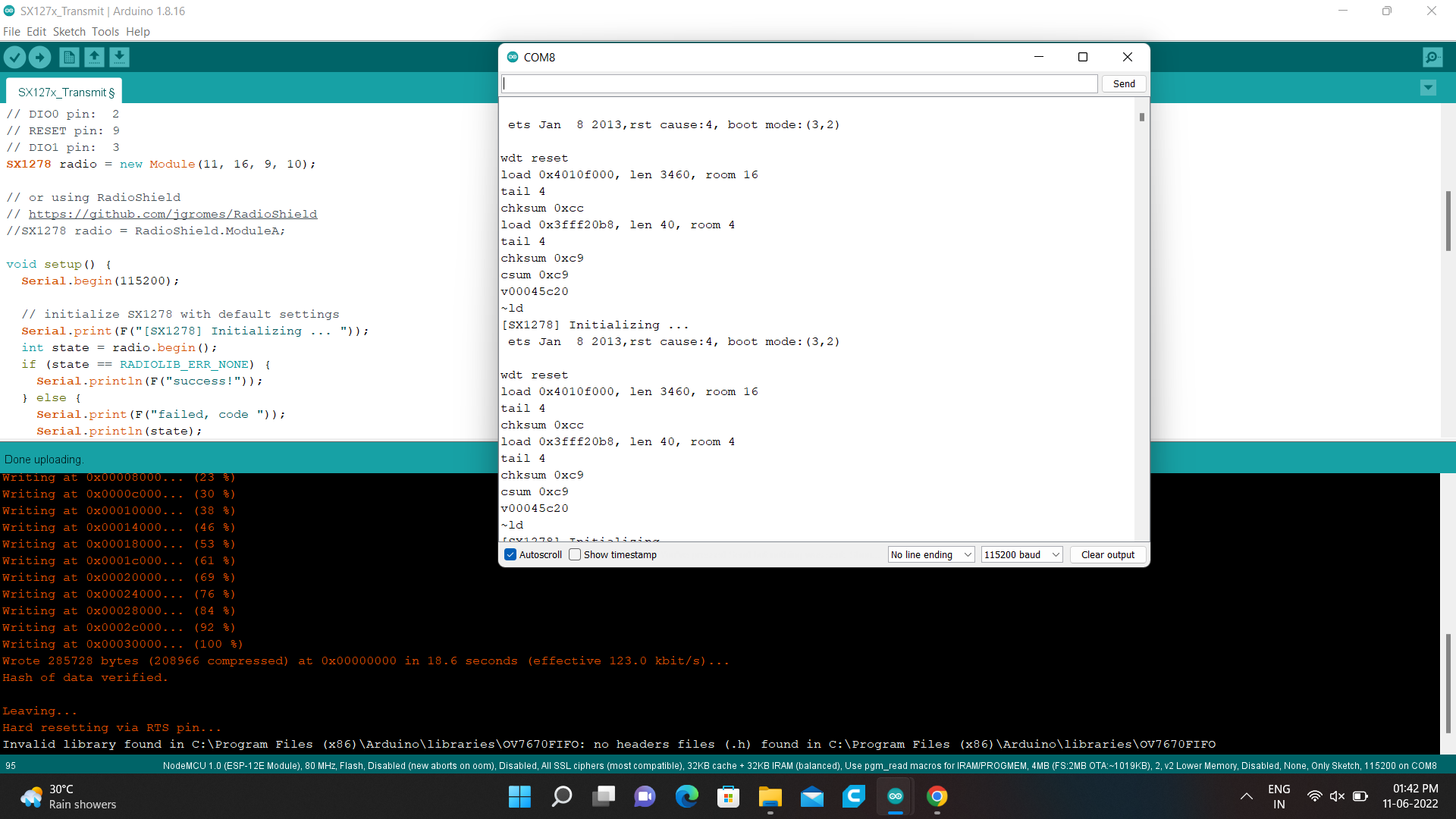
Task: Launch Google Chrome from the taskbar
Action: (x=937, y=796)
